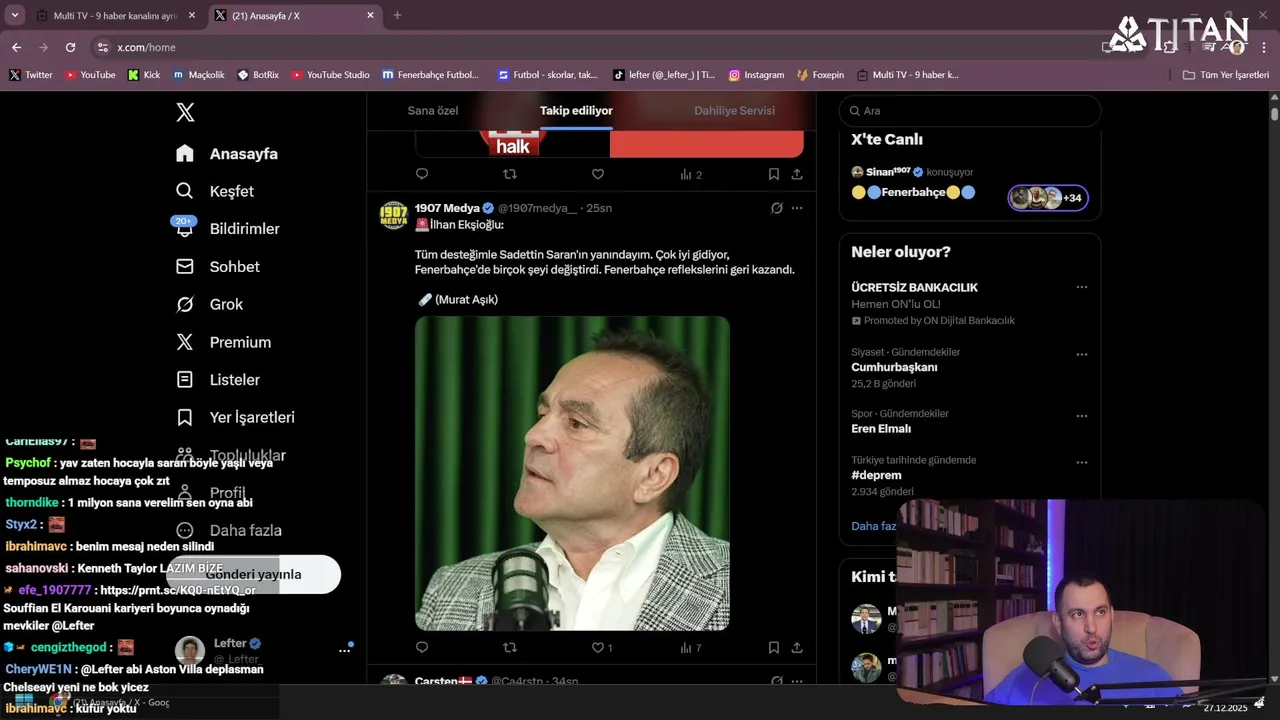Viewport: 1280px width, 720px height.
Task: Open Grok actions on 1907 Medya post
Action: pos(776,208)
